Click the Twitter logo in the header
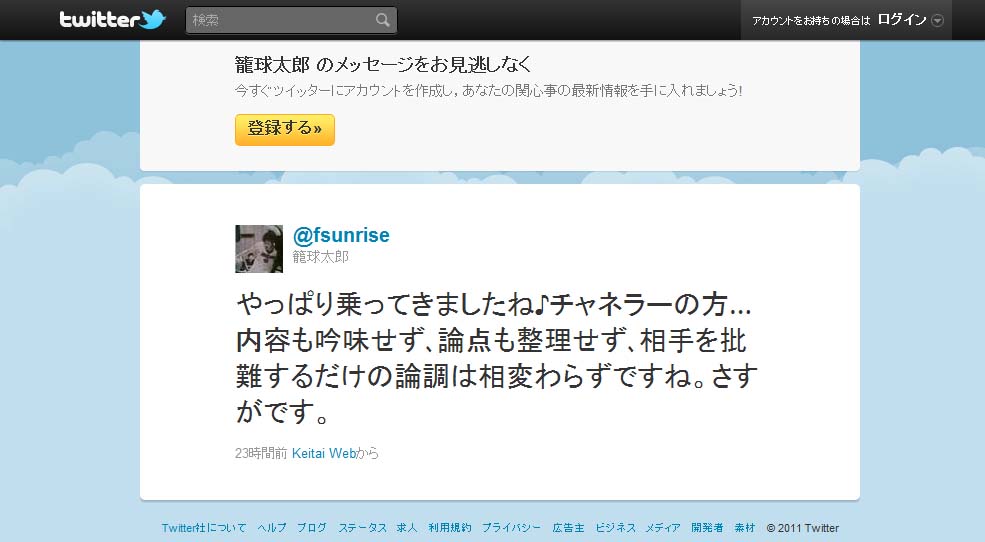This screenshot has height=542, width=985. point(112,19)
